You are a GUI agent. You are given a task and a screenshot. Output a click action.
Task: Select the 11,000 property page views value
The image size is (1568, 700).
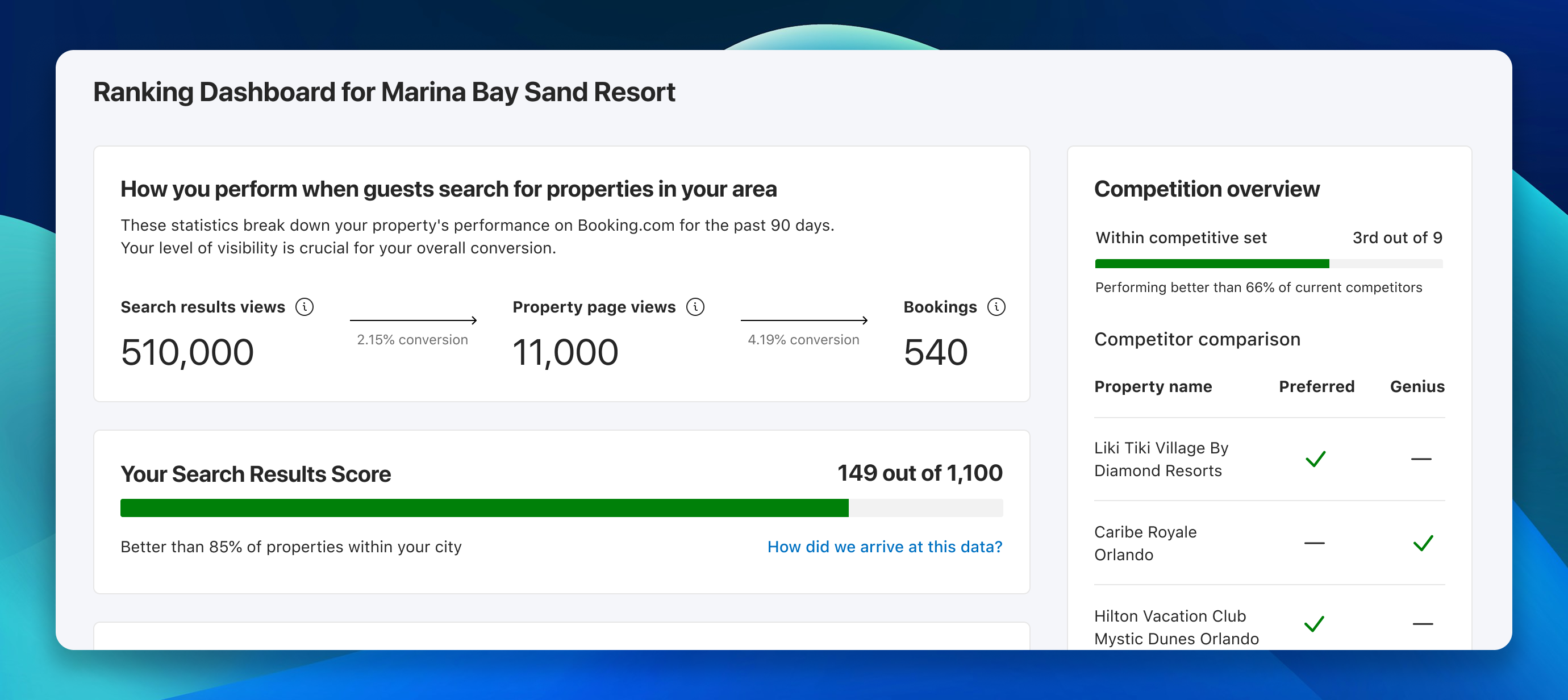coord(565,352)
